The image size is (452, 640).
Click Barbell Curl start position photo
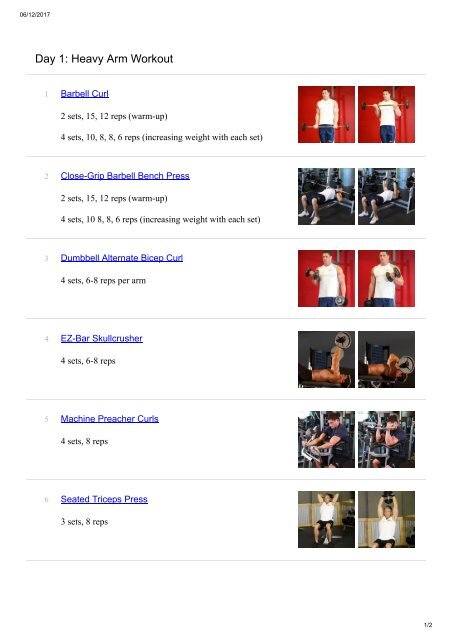click(326, 114)
